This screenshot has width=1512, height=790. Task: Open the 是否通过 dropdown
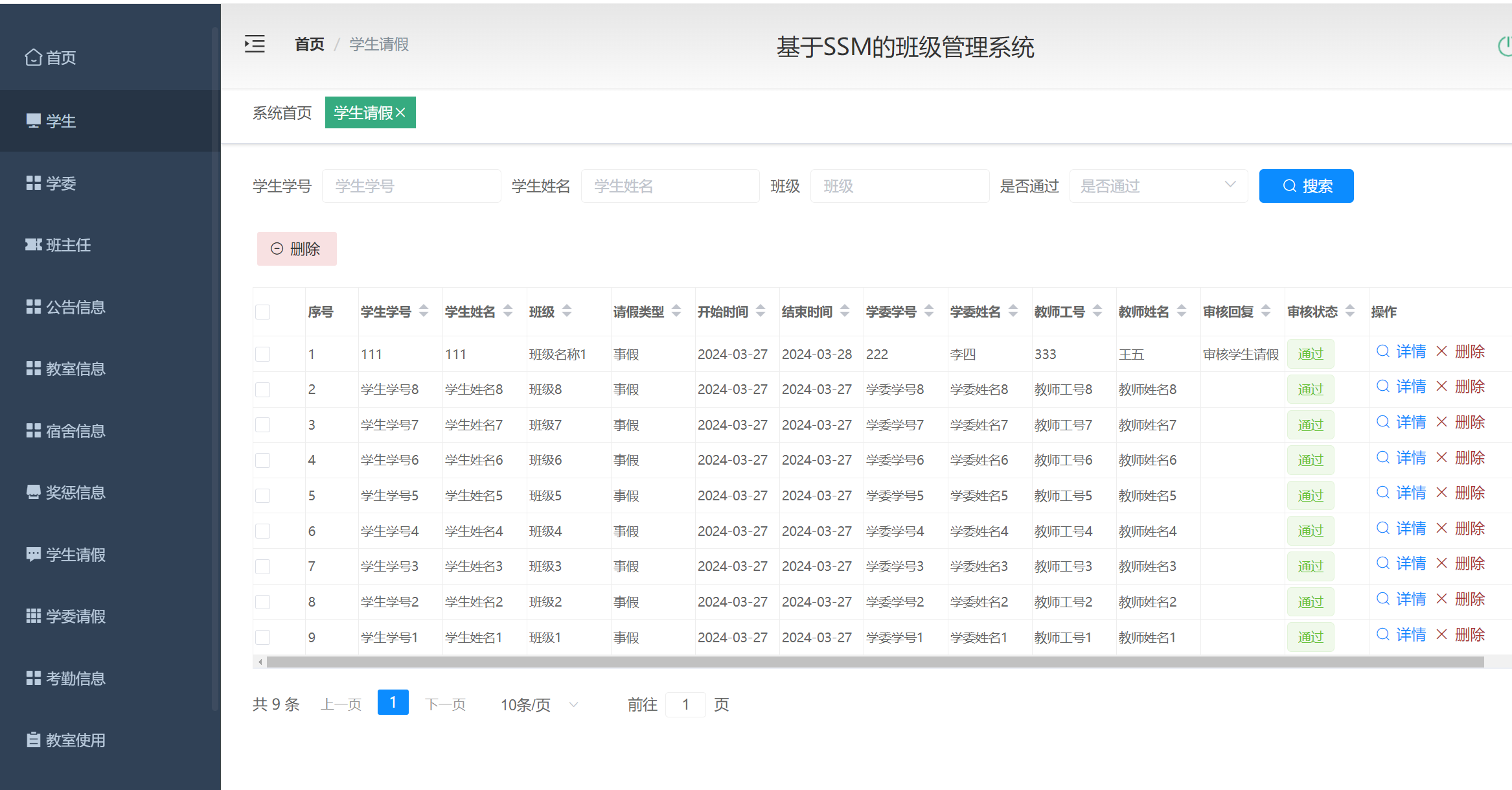point(1159,186)
